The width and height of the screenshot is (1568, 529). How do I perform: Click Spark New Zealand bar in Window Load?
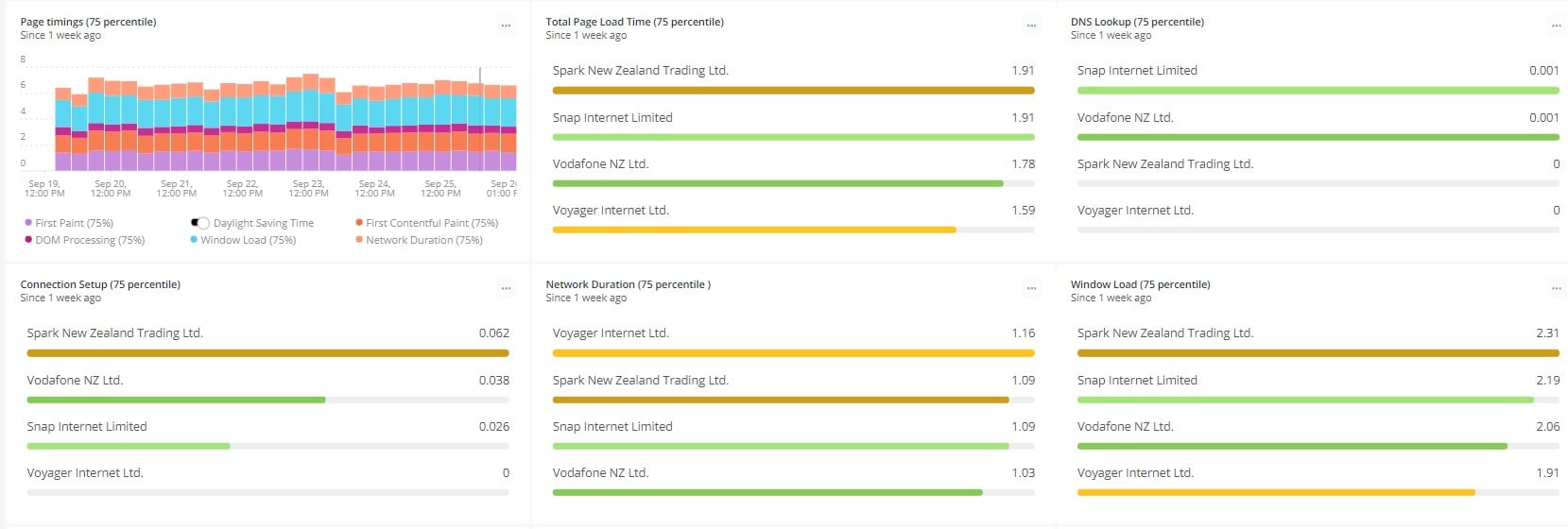(1318, 353)
